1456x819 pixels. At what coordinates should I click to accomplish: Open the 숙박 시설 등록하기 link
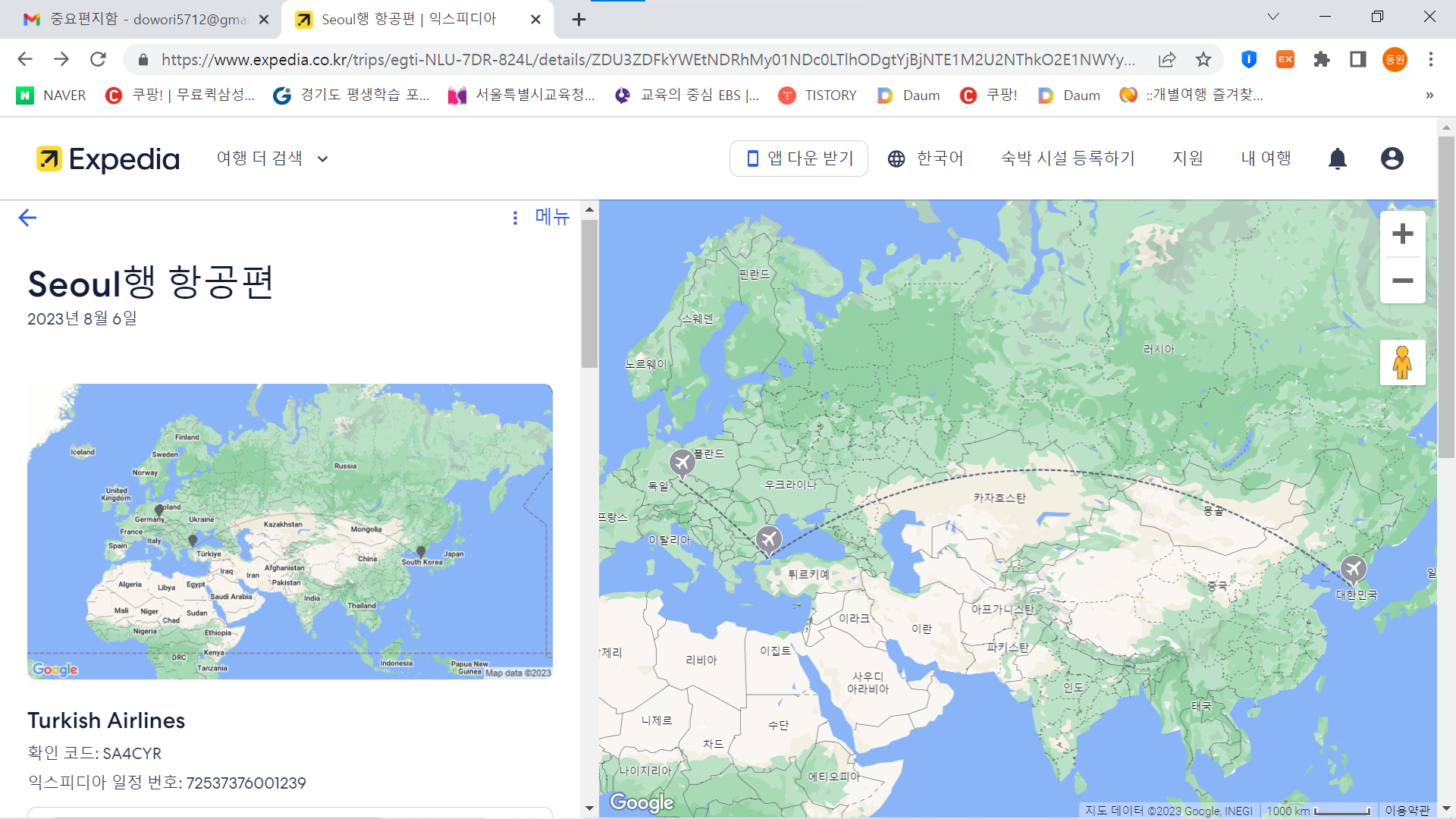(1068, 158)
